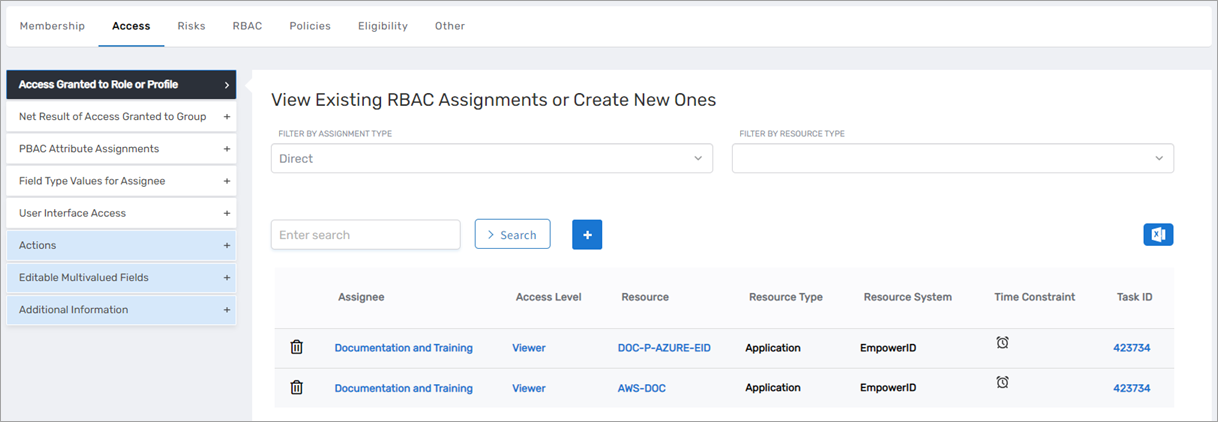Expand PBAC Attribute Assignments section
1218x422 pixels.
point(120,149)
